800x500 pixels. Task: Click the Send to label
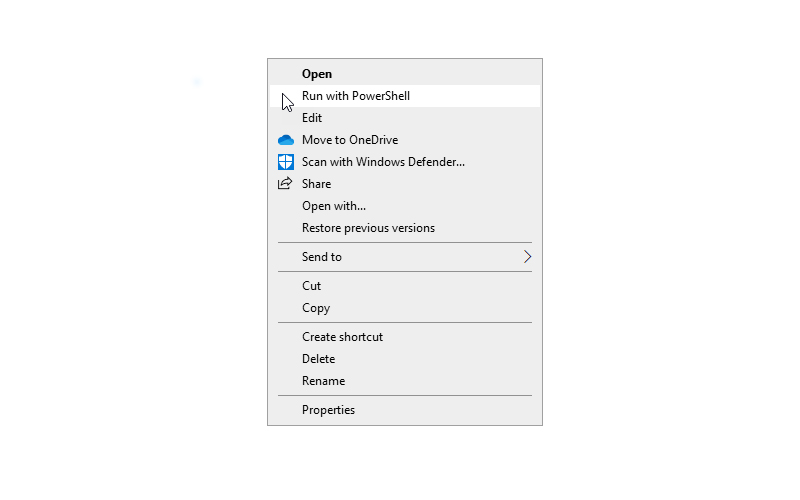(x=322, y=257)
